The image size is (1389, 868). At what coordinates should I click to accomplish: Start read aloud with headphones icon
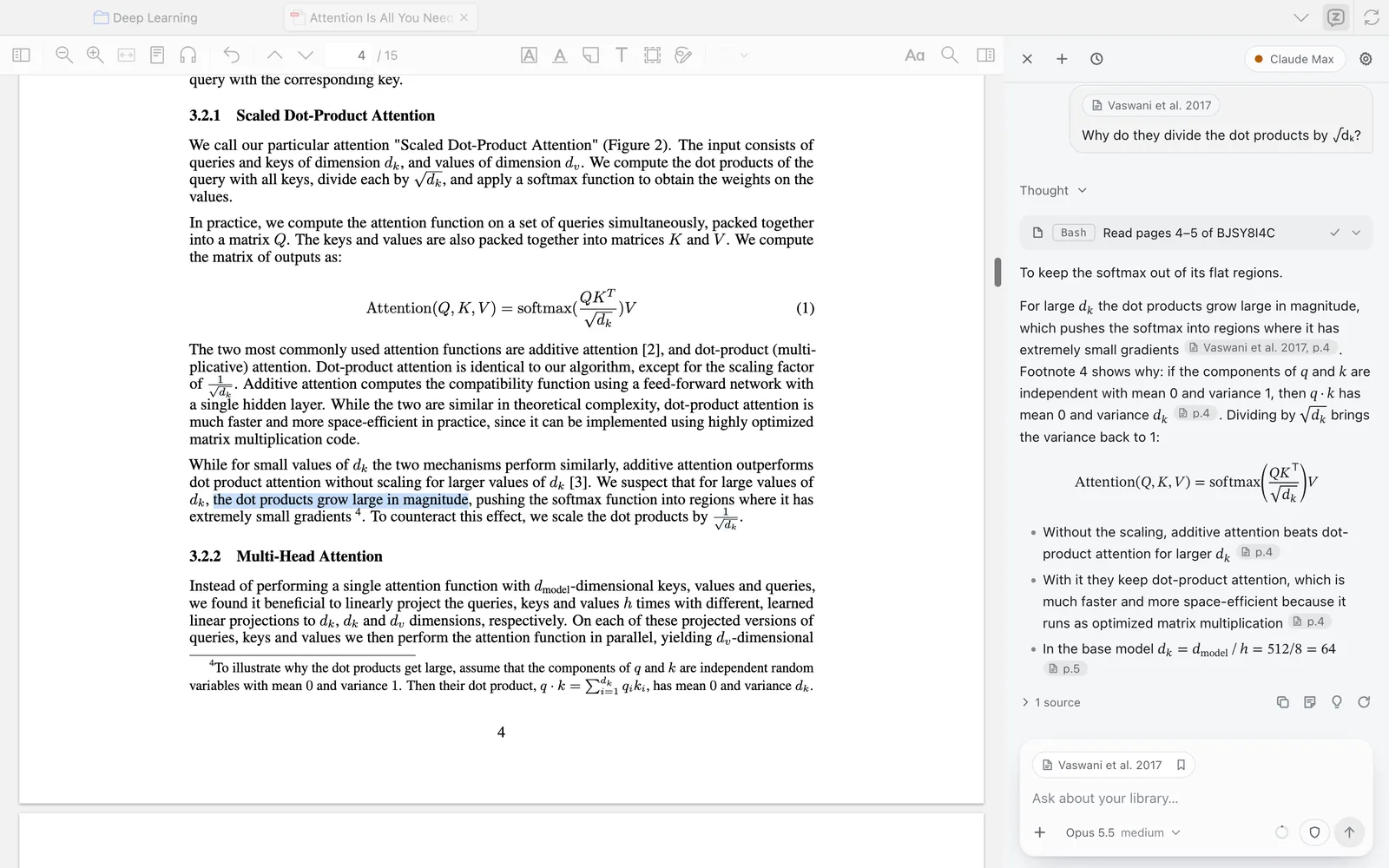(188, 56)
